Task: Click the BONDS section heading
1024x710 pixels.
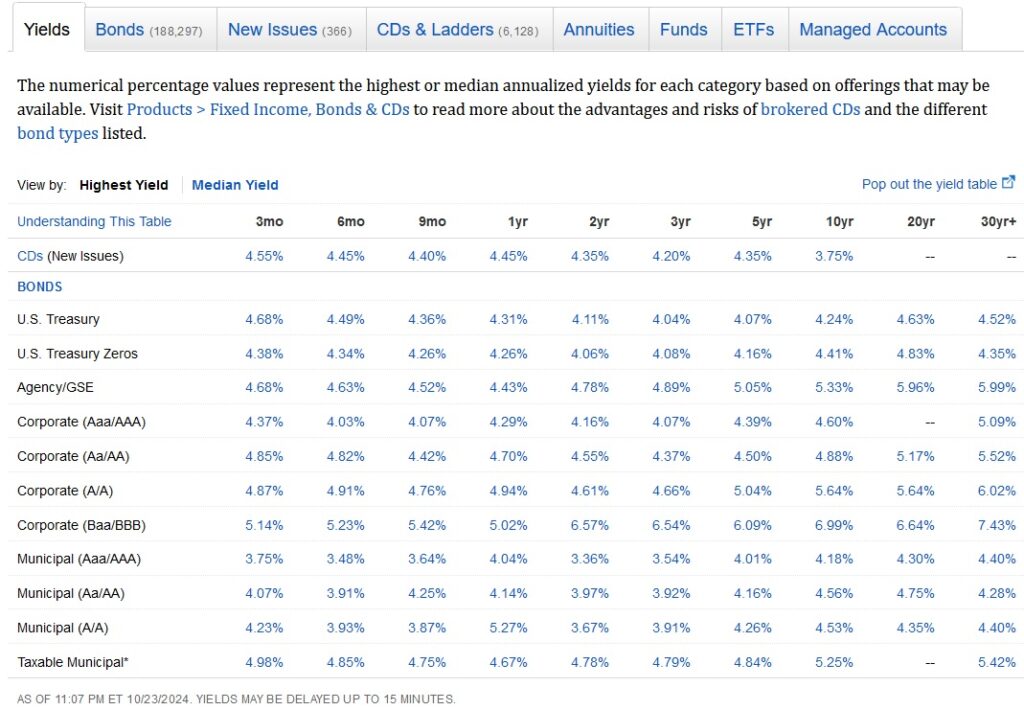Action: (40, 287)
